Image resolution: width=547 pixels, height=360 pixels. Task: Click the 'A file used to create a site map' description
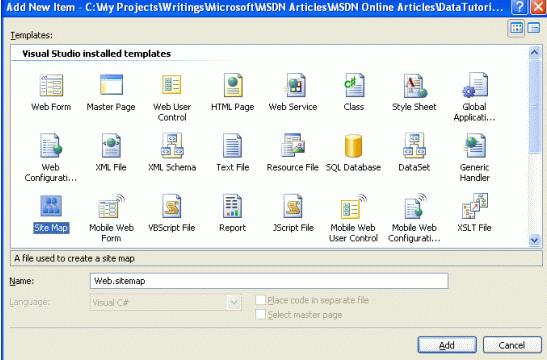click(74, 258)
